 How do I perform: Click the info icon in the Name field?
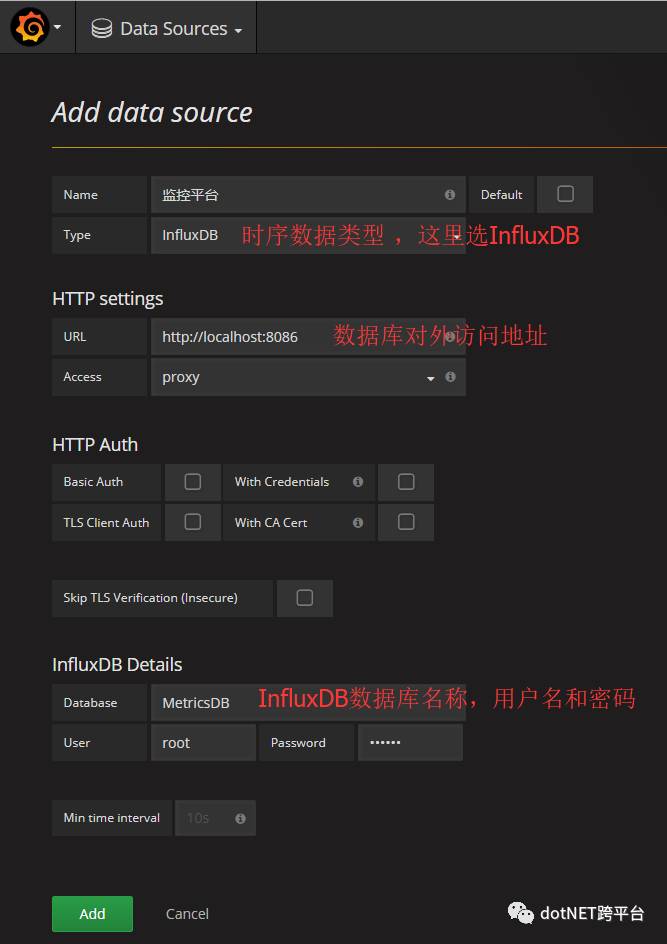450,194
